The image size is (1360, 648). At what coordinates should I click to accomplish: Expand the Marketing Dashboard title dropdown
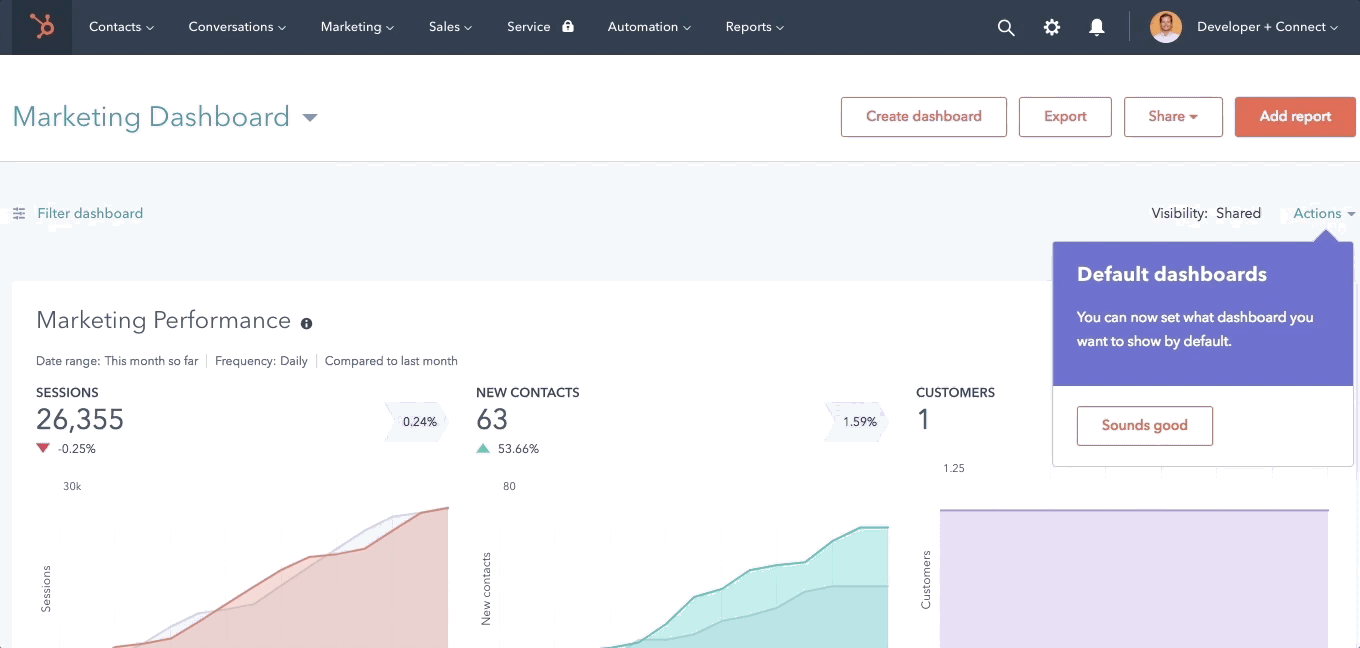pos(310,118)
